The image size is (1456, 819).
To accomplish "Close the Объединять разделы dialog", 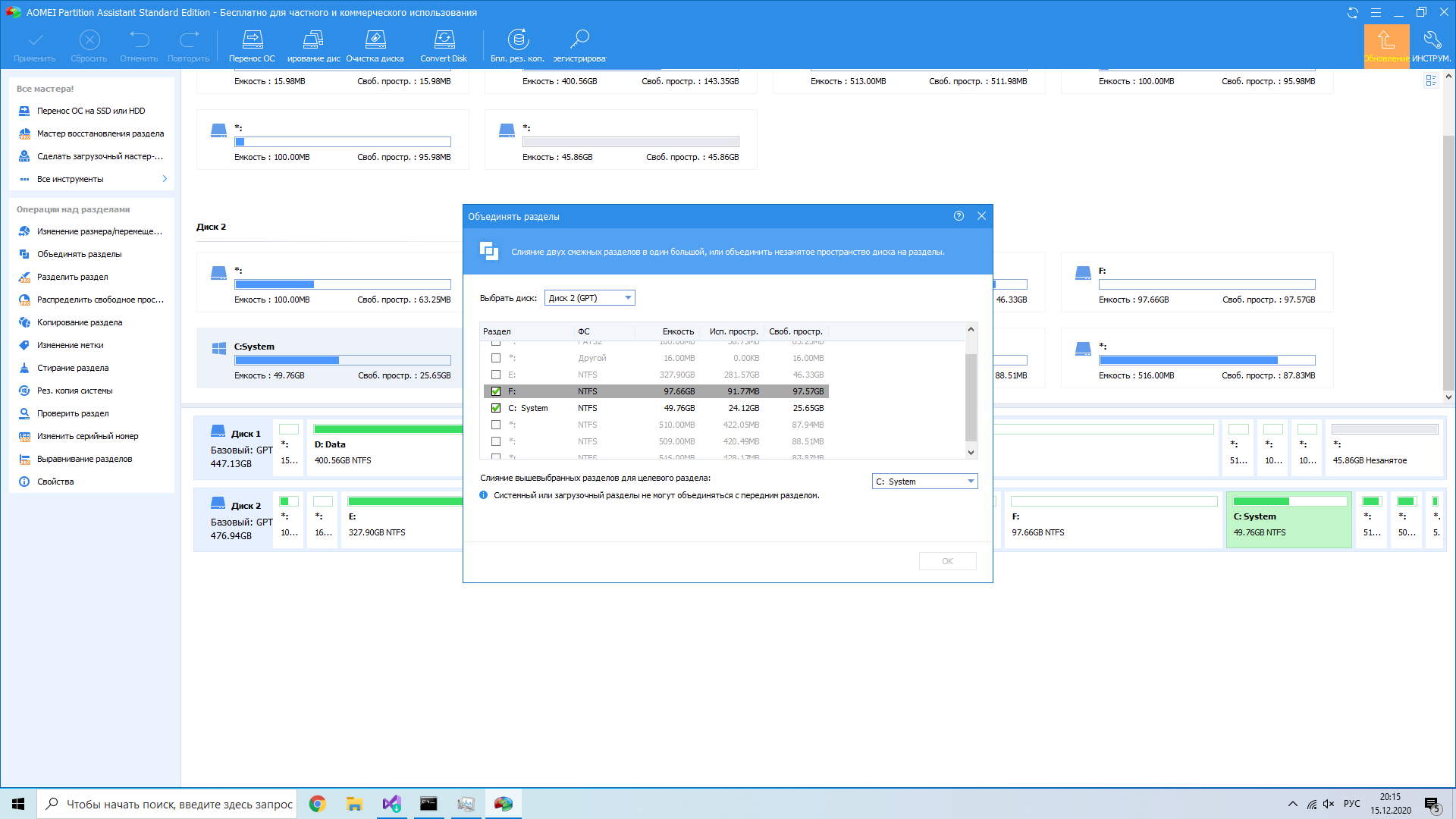I will (981, 216).
